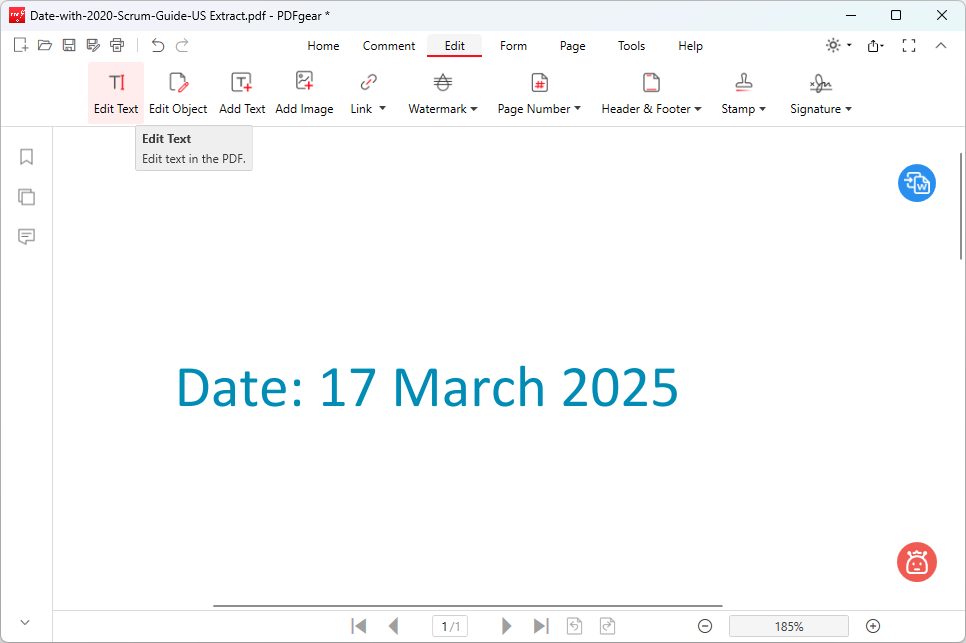The image size is (966, 643).
Task: Select the Edit Object tool
Action: (178, 93)
